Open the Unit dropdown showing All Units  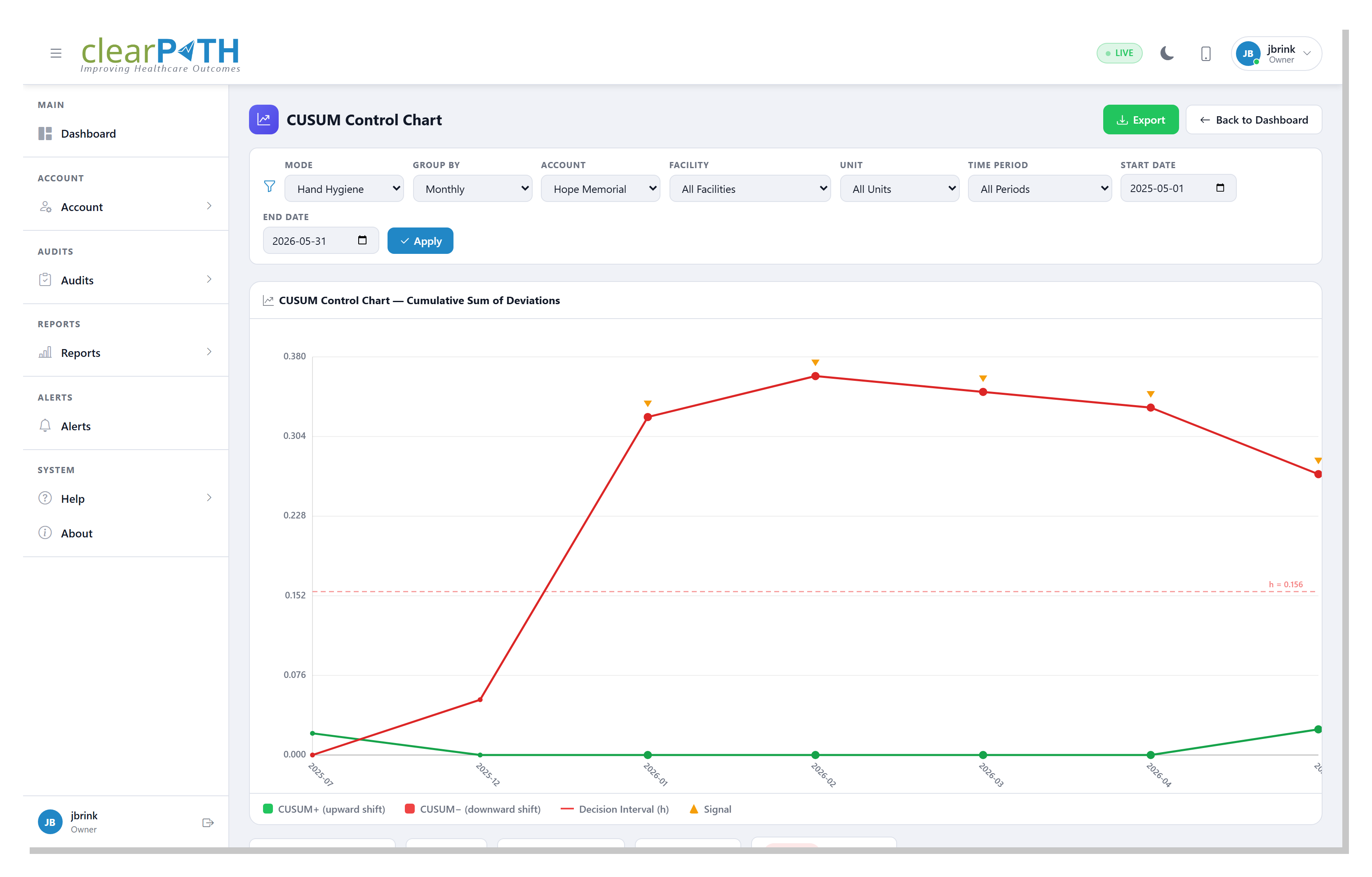[900, 188]
